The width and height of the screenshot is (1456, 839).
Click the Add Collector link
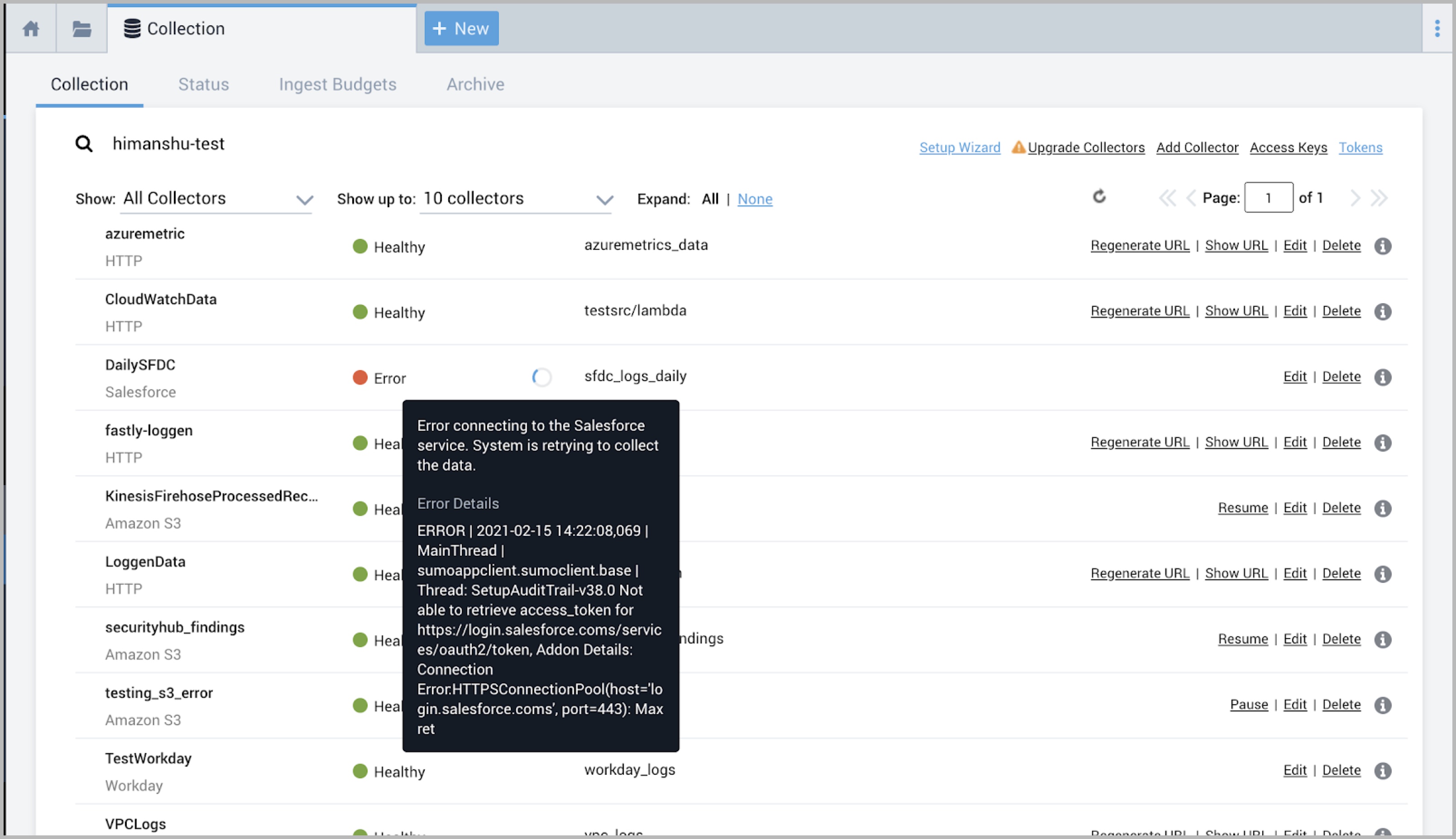(1197, 148)
